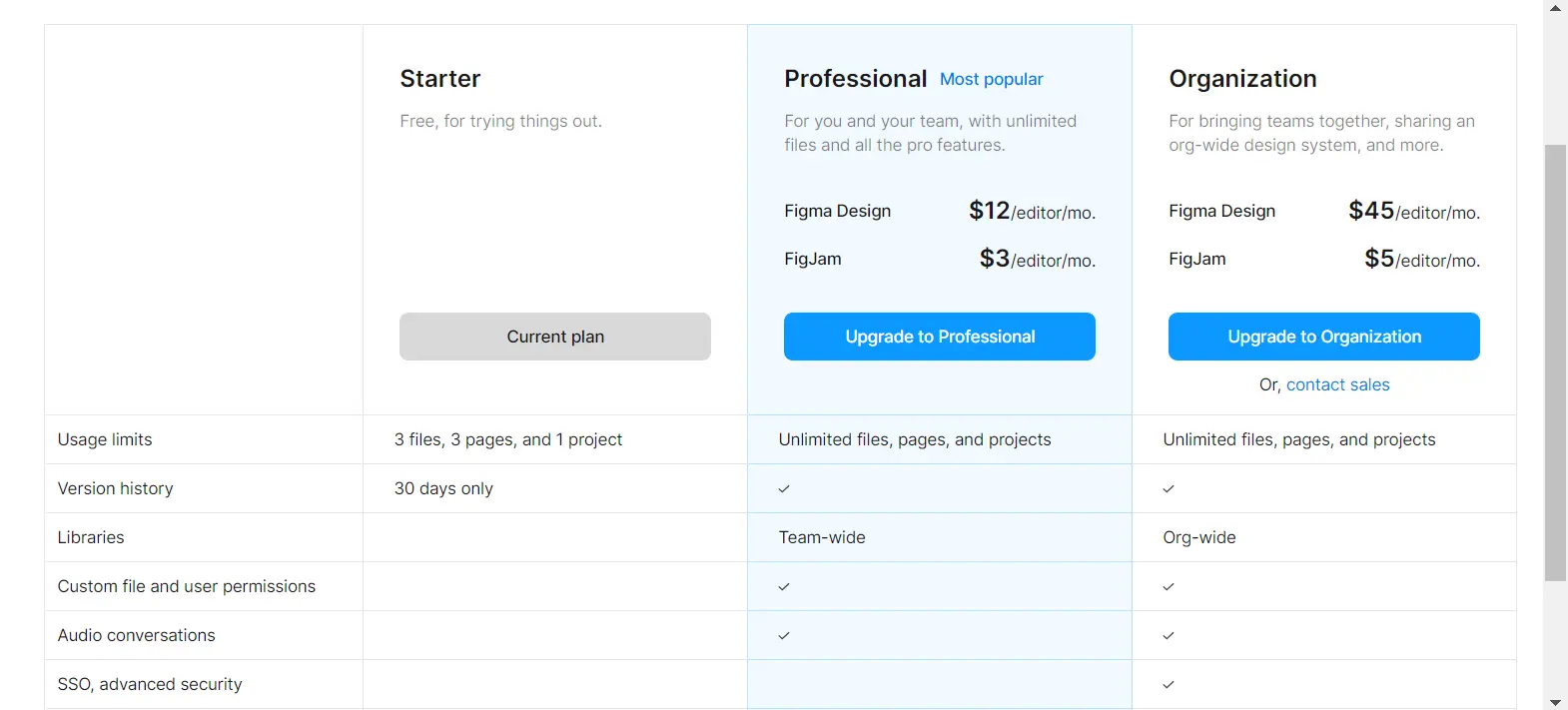The width and height of the screenshot is (1568, 710).
Task: Click Custom permissions checkmark in Organization column
Action: [x=1169, y=587]
